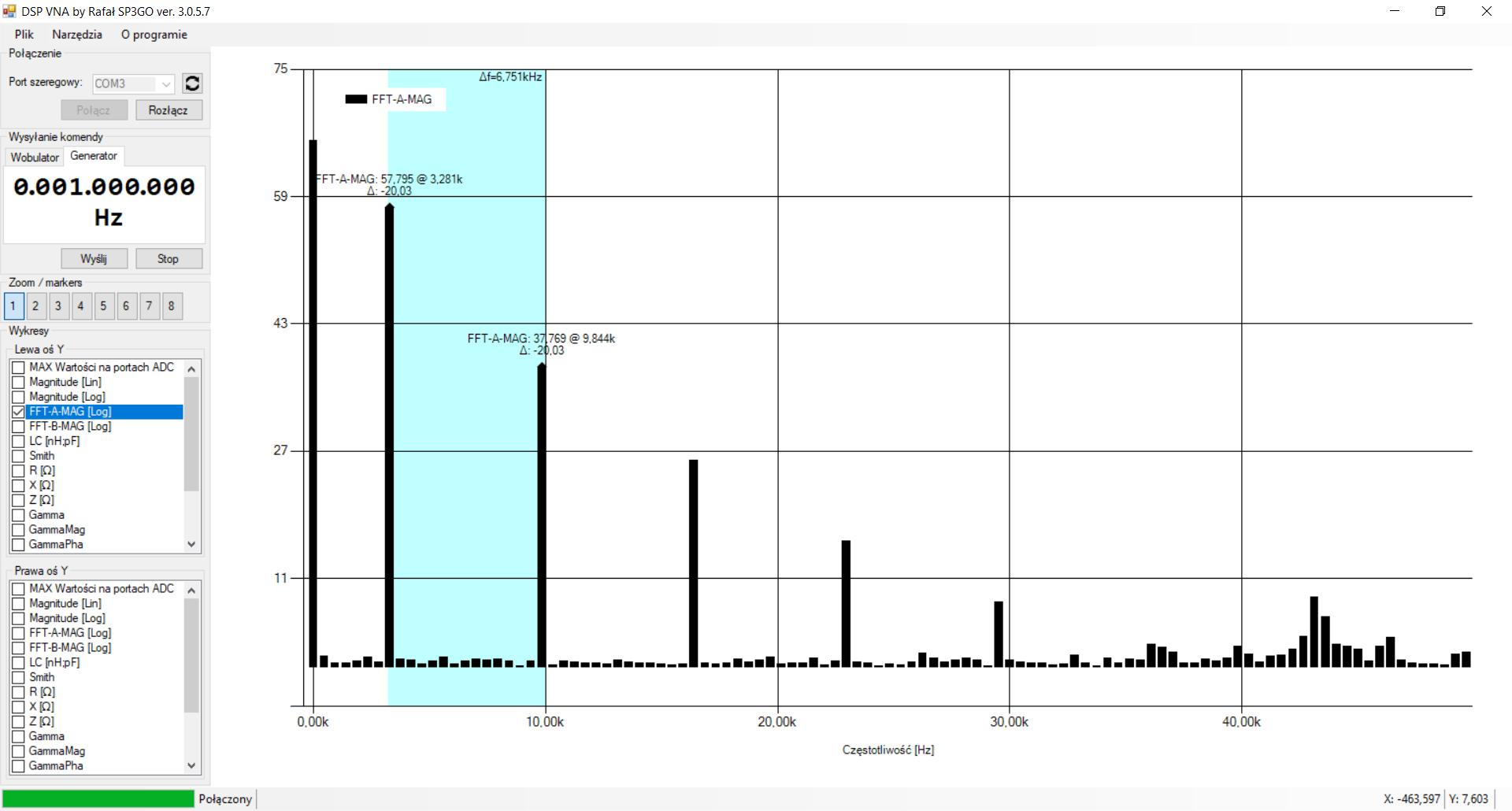Viewport: 1512px width, 811px height.
Task: Open the Narzędzia menu
Action: 77,35
